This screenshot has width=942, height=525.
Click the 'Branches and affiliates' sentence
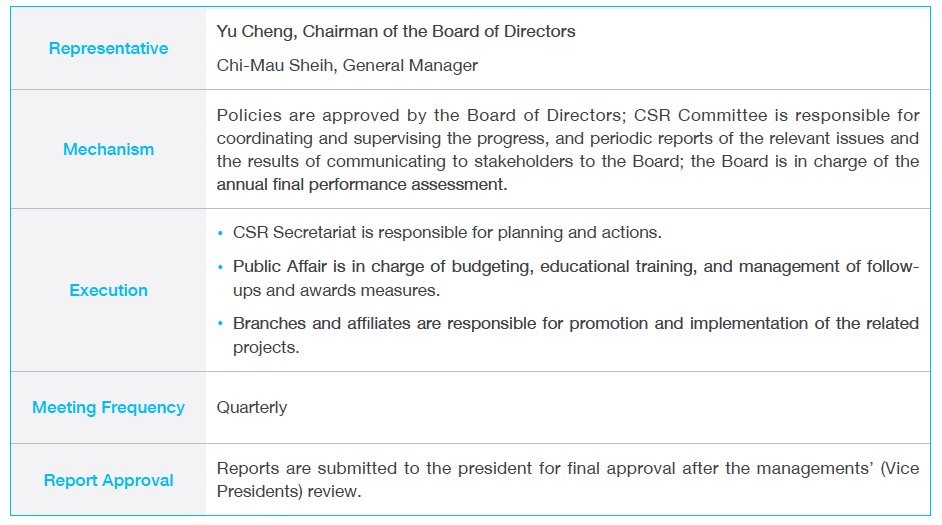tap(576, 335)
